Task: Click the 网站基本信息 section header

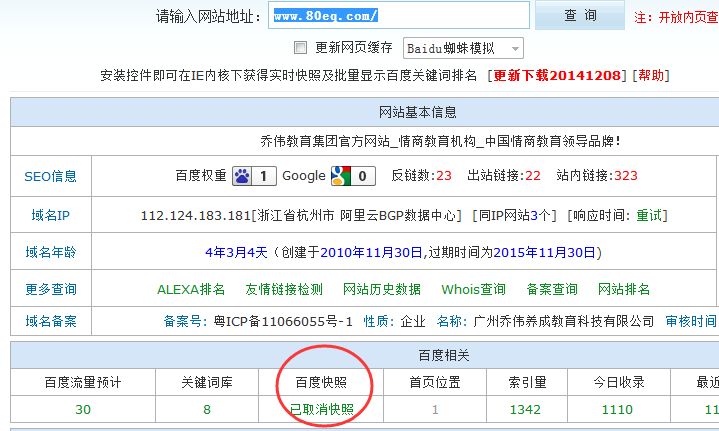Action: tap(417, 112)
